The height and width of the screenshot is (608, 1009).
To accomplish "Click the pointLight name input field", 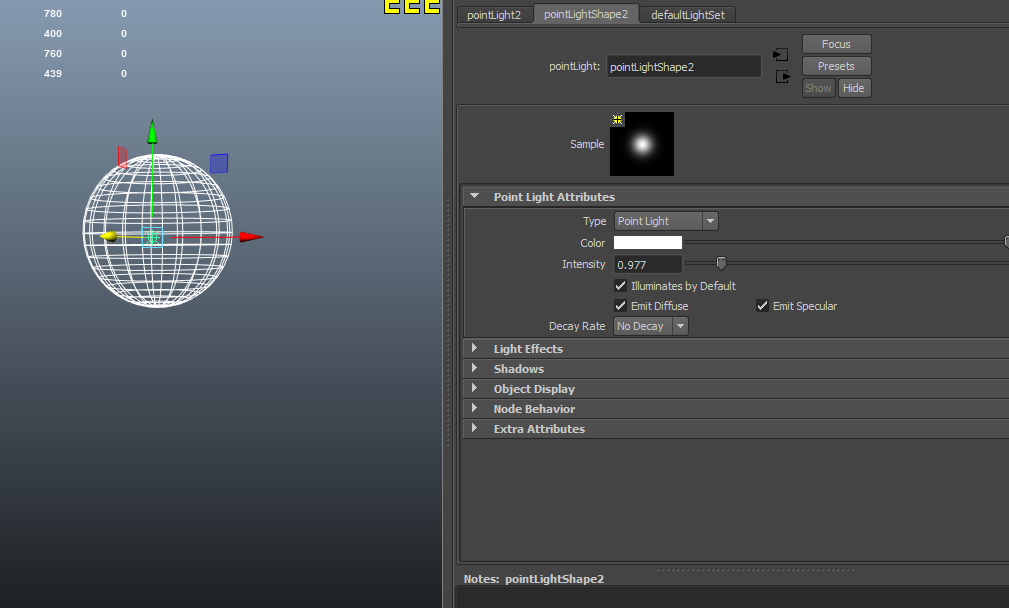I will click(683, 66).
